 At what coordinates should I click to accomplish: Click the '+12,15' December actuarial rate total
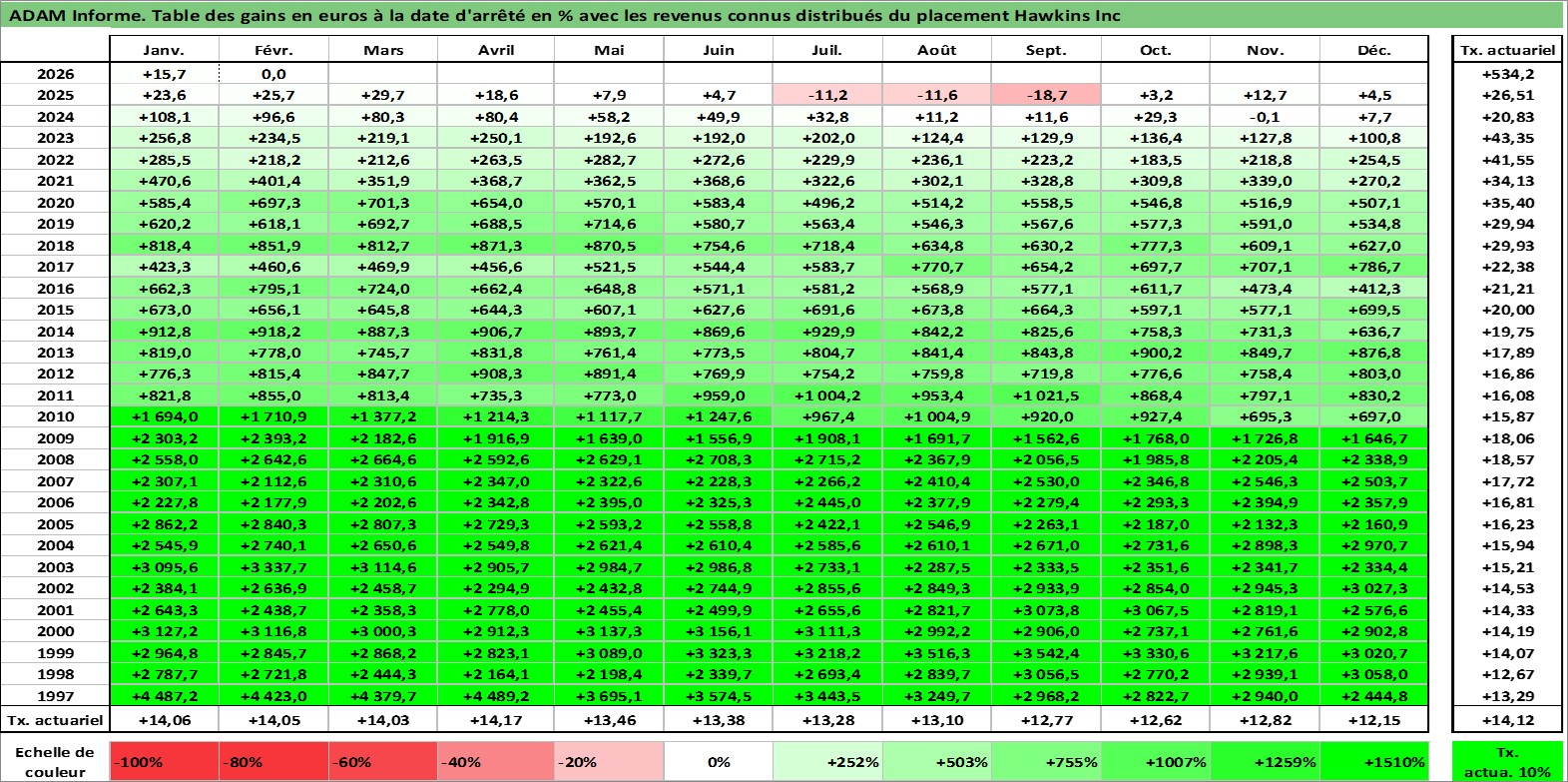coord(1374,720)
